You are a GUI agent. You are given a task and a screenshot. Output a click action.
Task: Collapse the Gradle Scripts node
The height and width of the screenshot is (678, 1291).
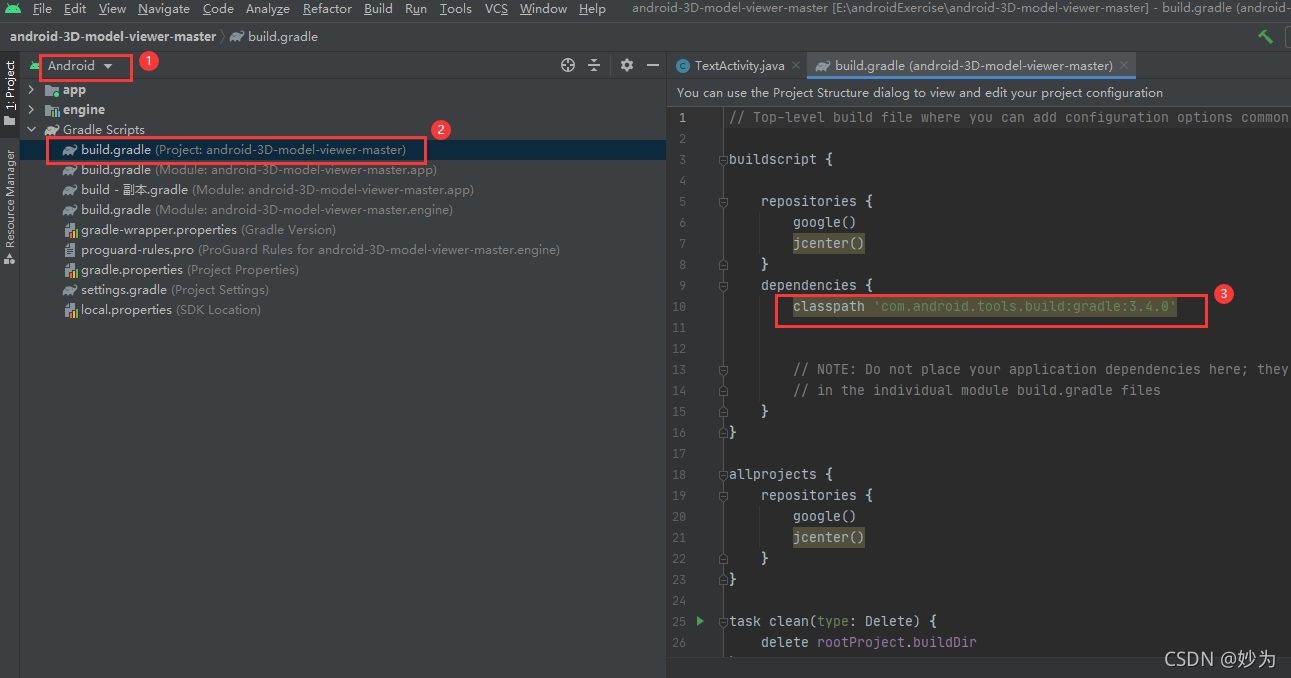31,130
